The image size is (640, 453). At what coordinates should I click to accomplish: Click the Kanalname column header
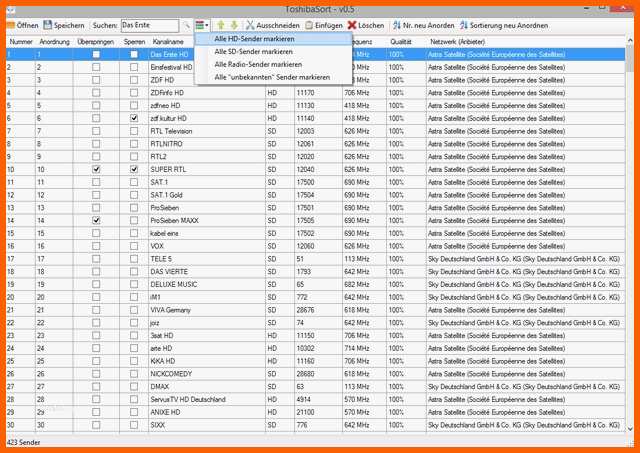coord(168,42)
